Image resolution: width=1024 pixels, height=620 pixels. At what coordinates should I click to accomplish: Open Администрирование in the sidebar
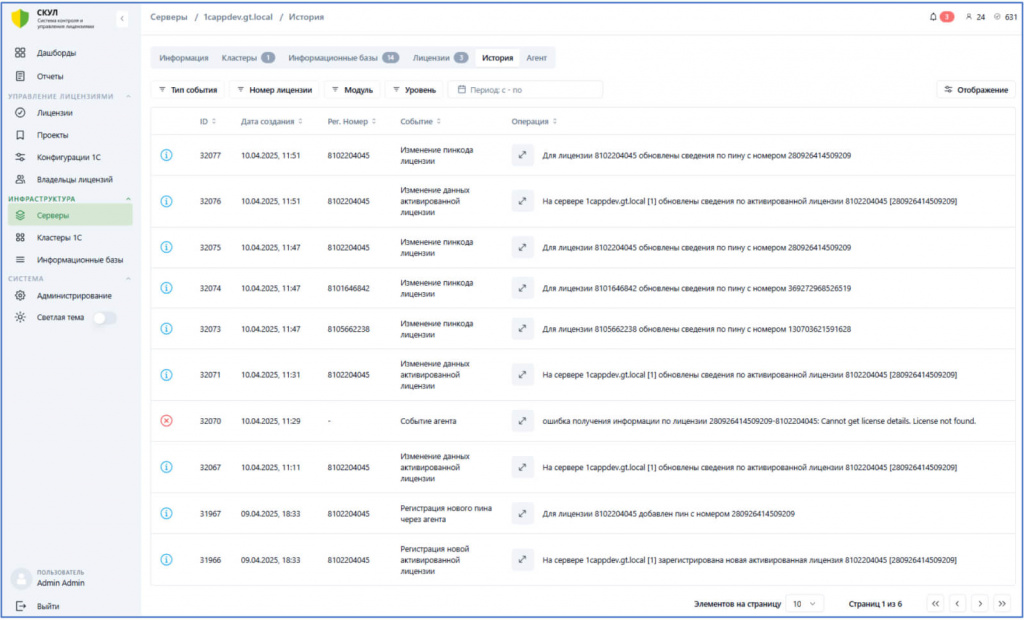(x=70, y=296)
